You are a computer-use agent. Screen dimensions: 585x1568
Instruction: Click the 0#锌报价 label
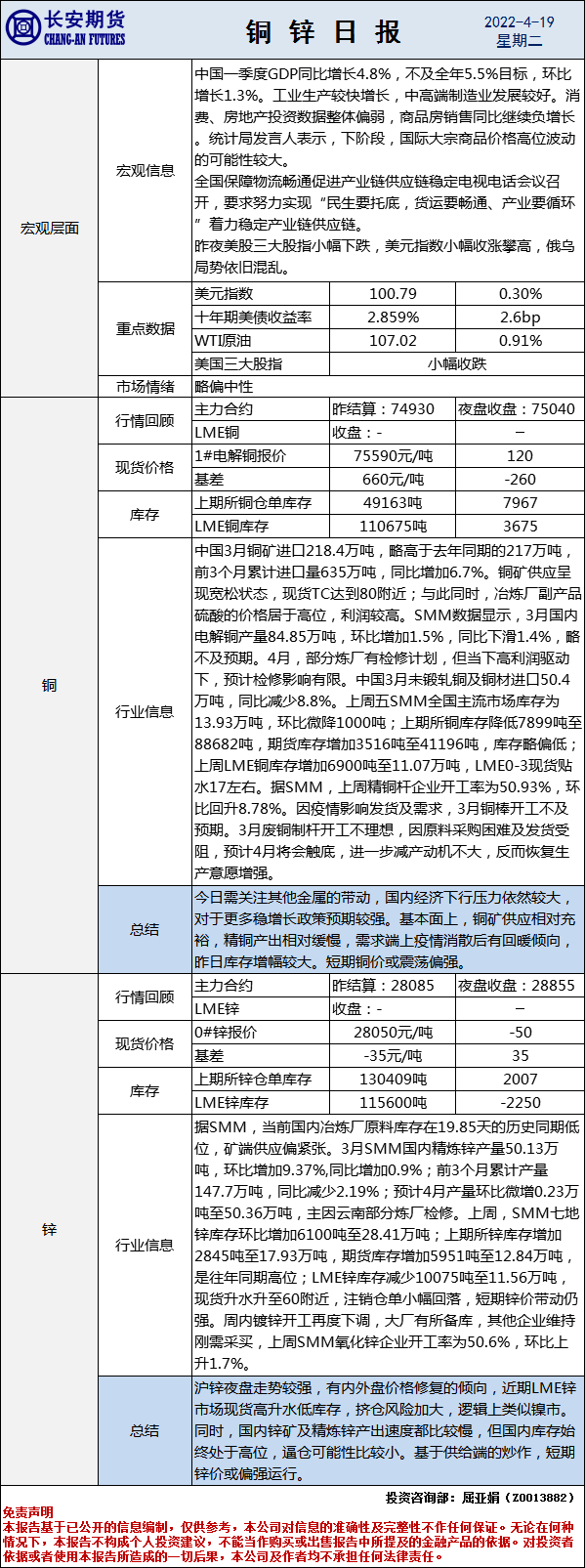[x=227, y=1032]
